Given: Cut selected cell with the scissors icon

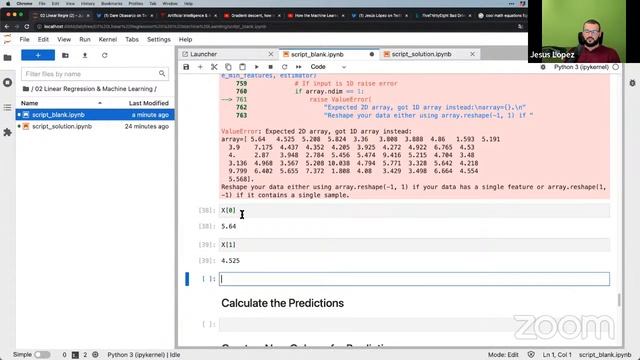Looking at the screenshot, I should 214,67.
